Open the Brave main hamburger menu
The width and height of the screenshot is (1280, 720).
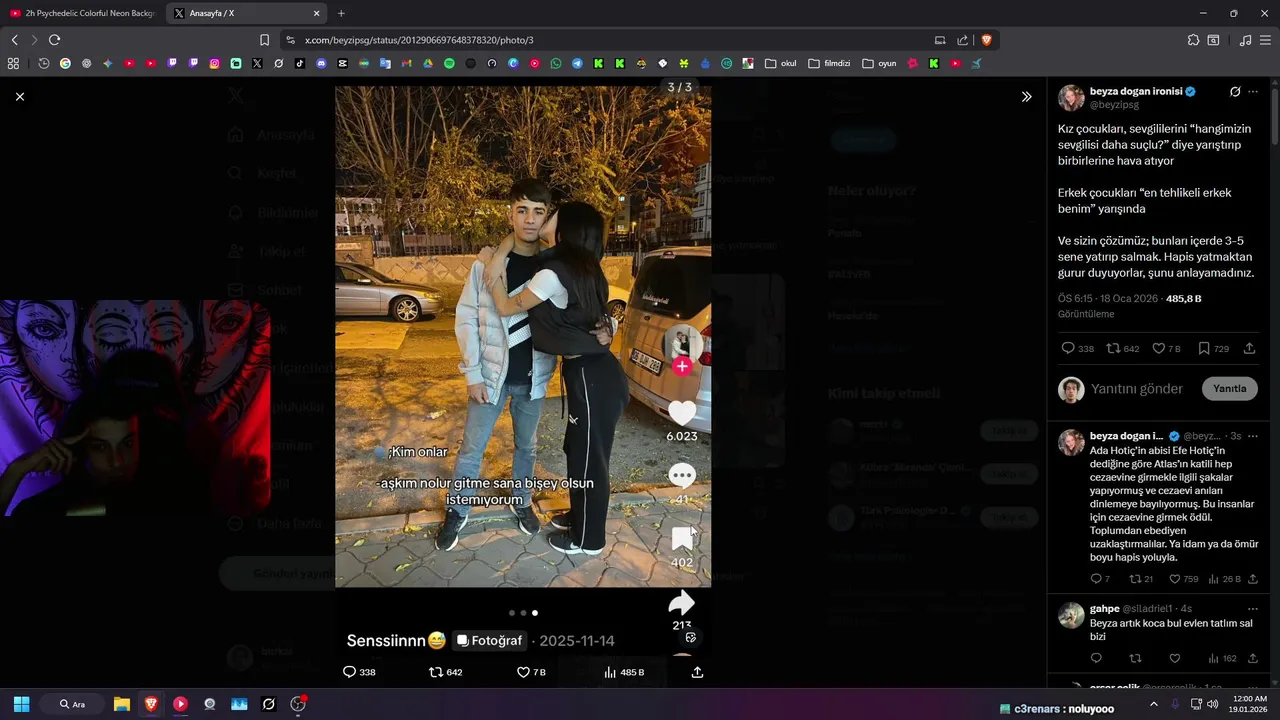[1266, 40]
